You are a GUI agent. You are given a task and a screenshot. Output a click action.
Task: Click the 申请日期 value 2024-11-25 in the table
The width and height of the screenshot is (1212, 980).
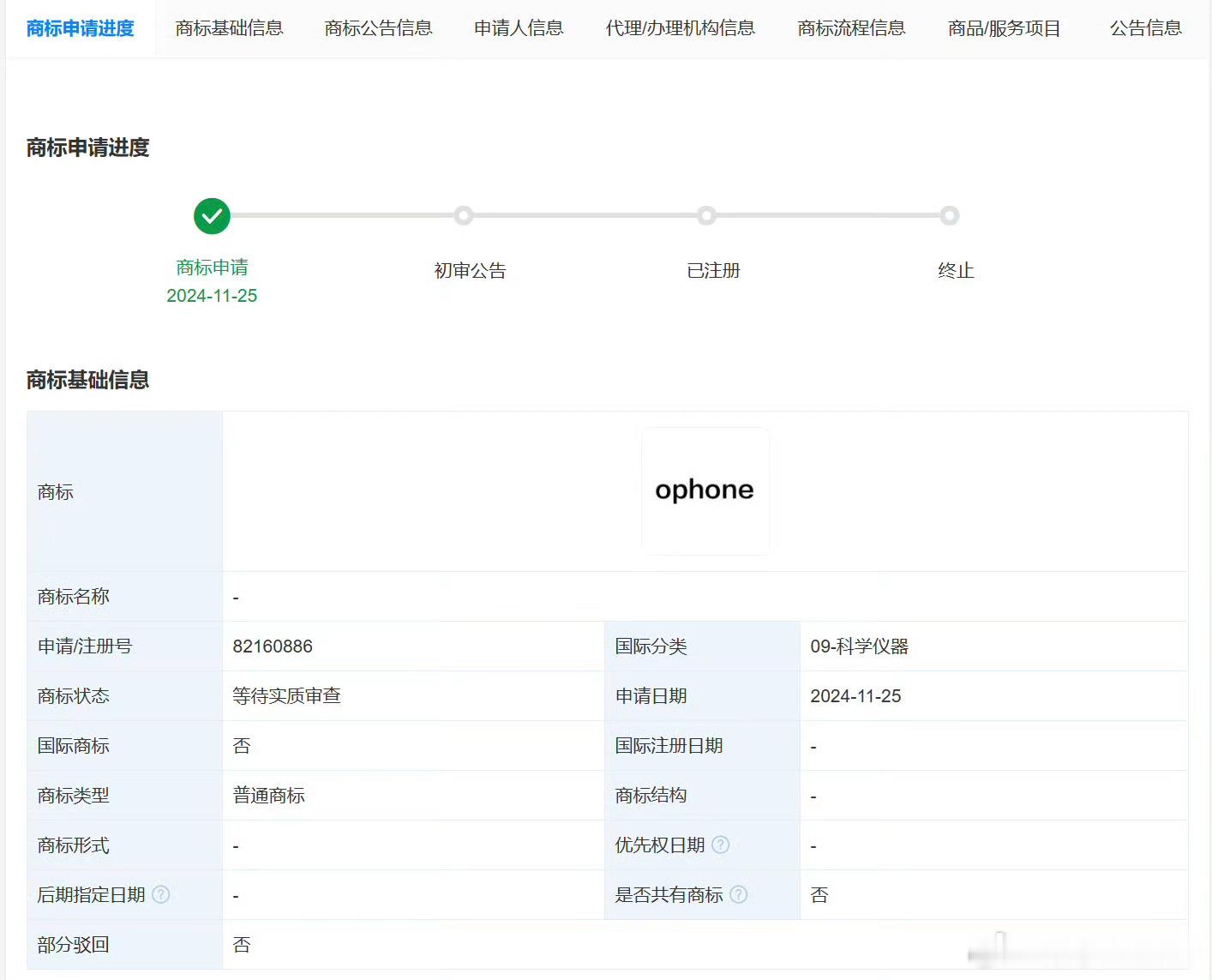click(855, 696)
